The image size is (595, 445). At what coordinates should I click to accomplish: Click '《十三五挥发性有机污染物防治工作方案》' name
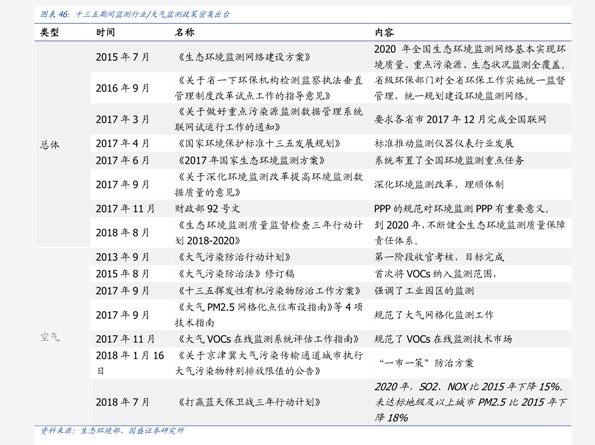click(269, 291)
